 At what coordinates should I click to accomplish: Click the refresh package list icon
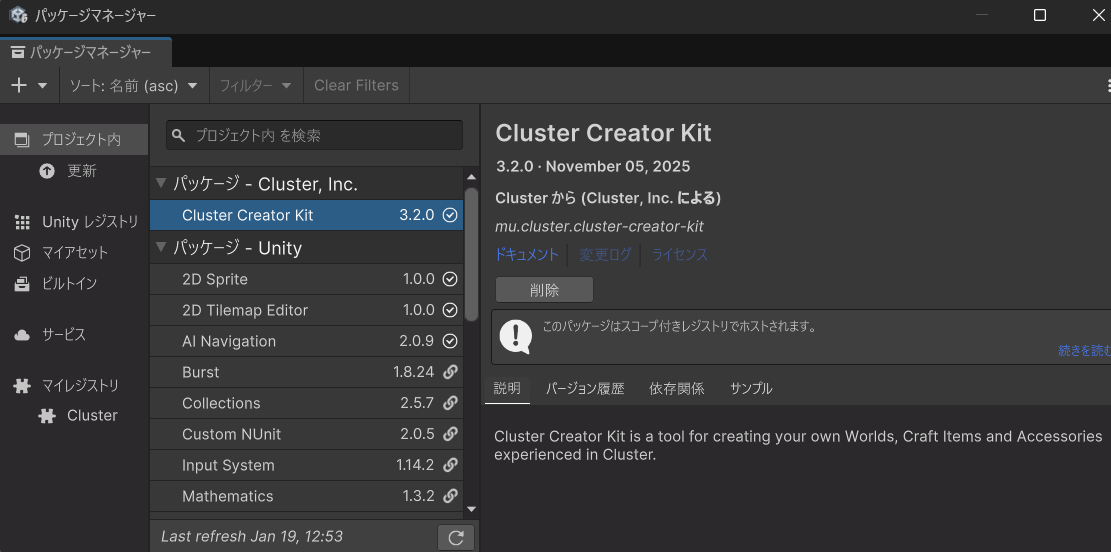coord(456,537)
